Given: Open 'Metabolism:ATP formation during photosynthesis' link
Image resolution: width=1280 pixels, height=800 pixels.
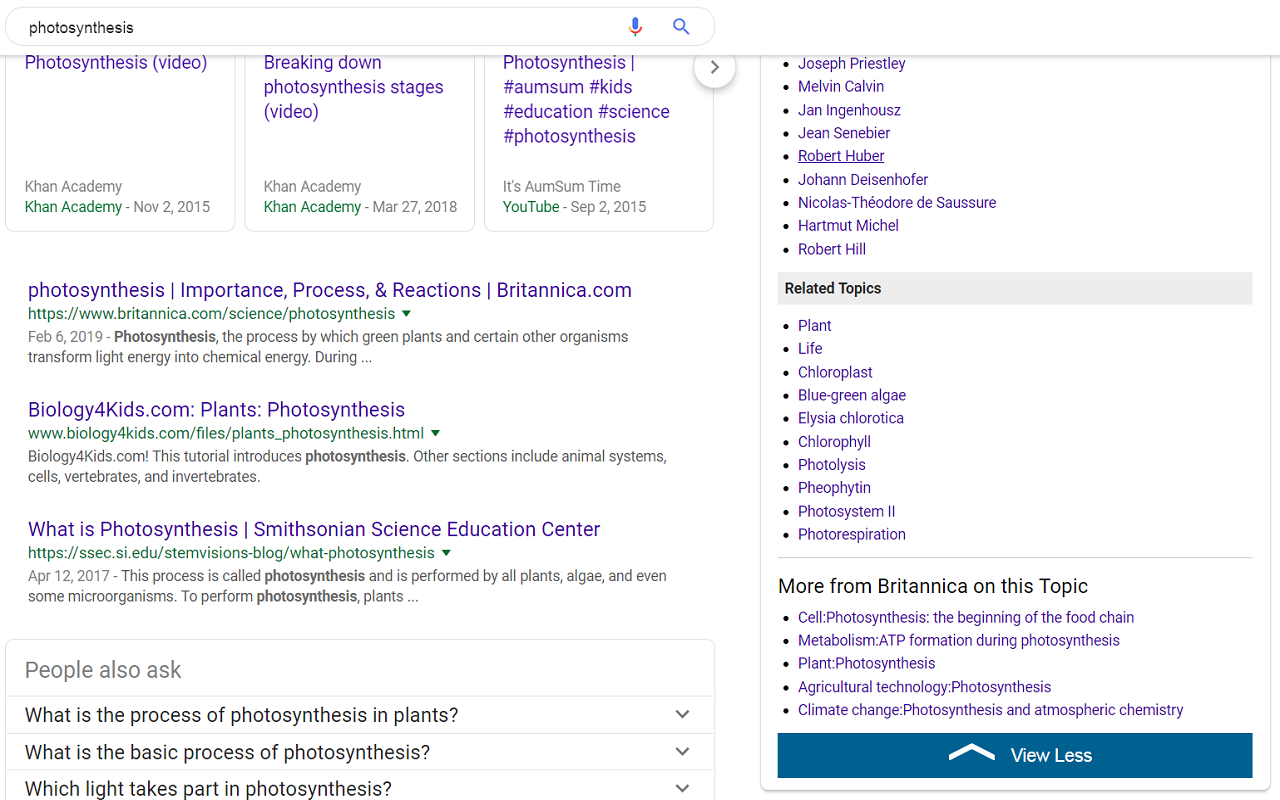Looking at the screenshot, I should (x=959, y=641).
